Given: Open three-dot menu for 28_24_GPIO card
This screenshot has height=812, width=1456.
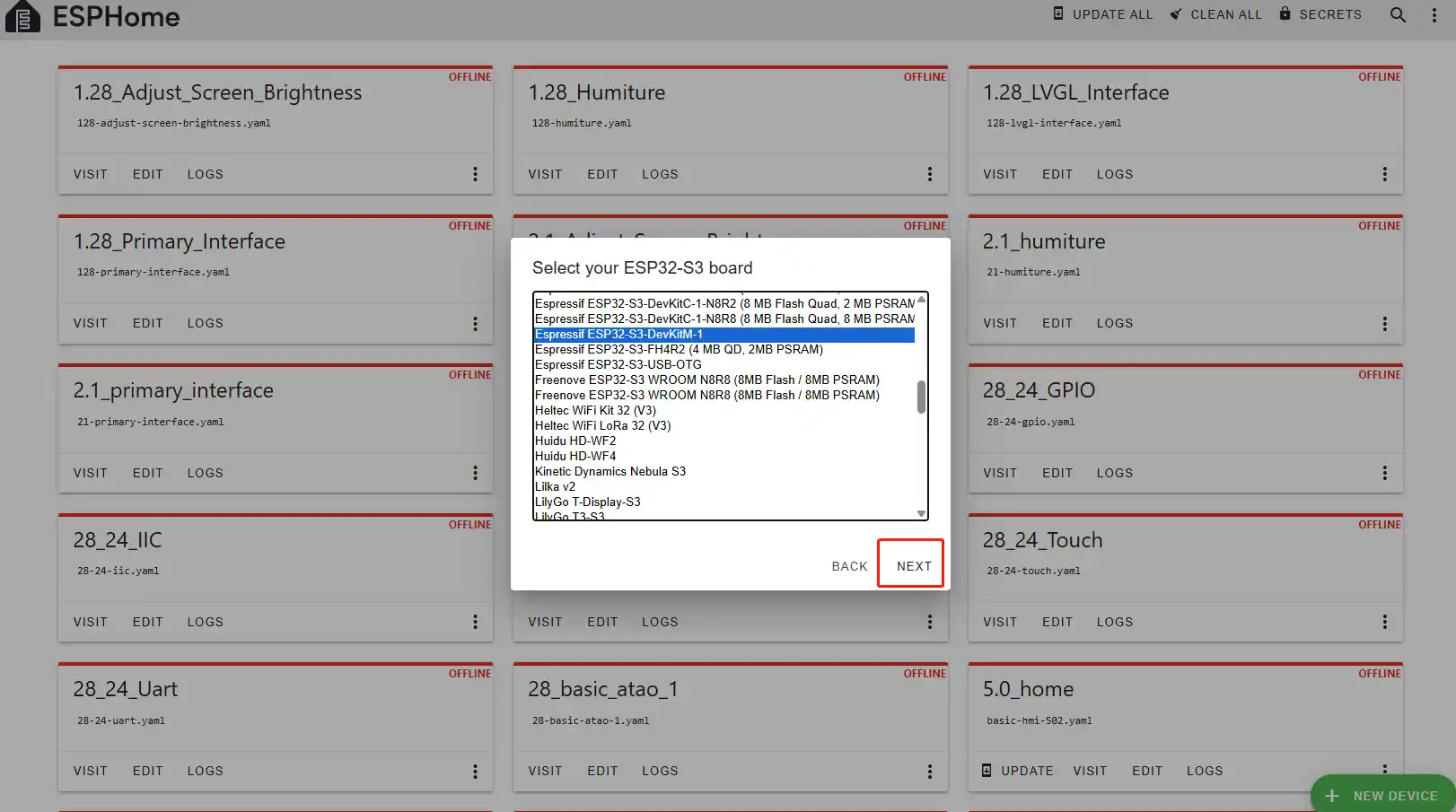Looking at the screenshot, I should [x=1384, y=473].
